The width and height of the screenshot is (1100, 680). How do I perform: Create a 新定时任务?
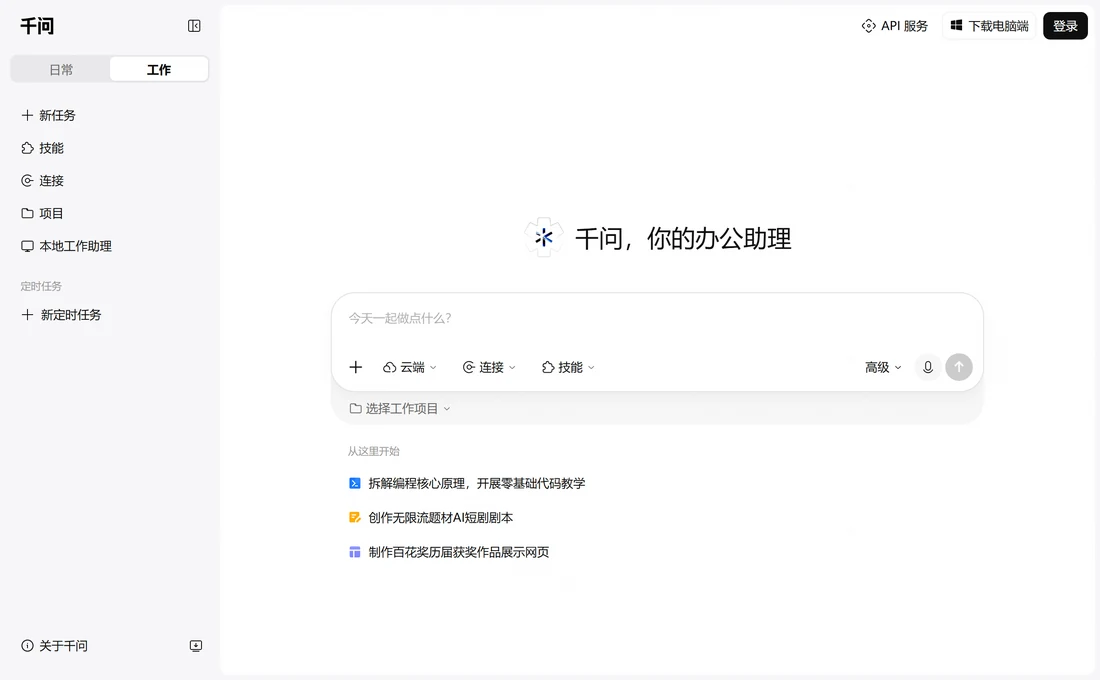pyautogui.click(x=62, y=315)
